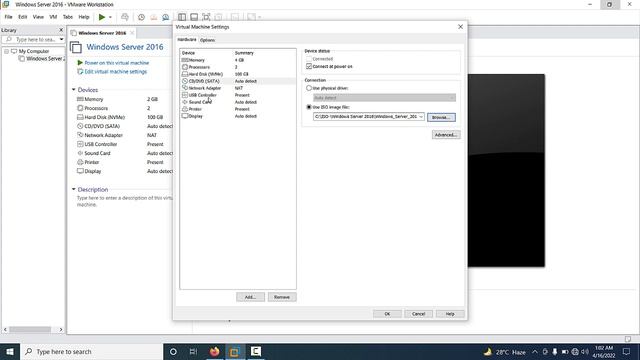The image size is (640, 360).
Task: Open the Windows Start menu
Action: coord(10,351)
